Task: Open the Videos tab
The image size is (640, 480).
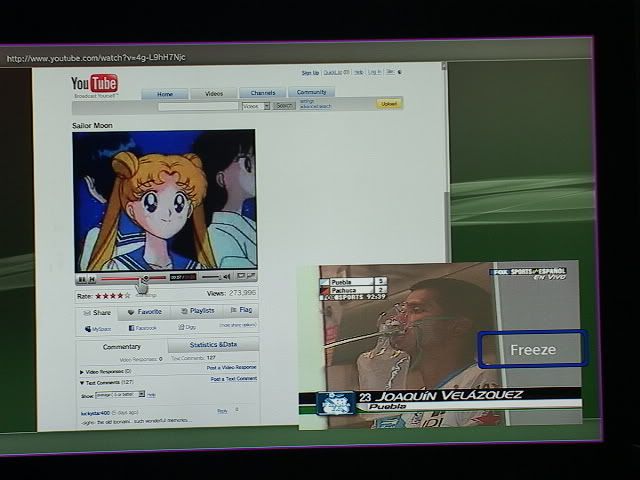Action: (214, 93)
